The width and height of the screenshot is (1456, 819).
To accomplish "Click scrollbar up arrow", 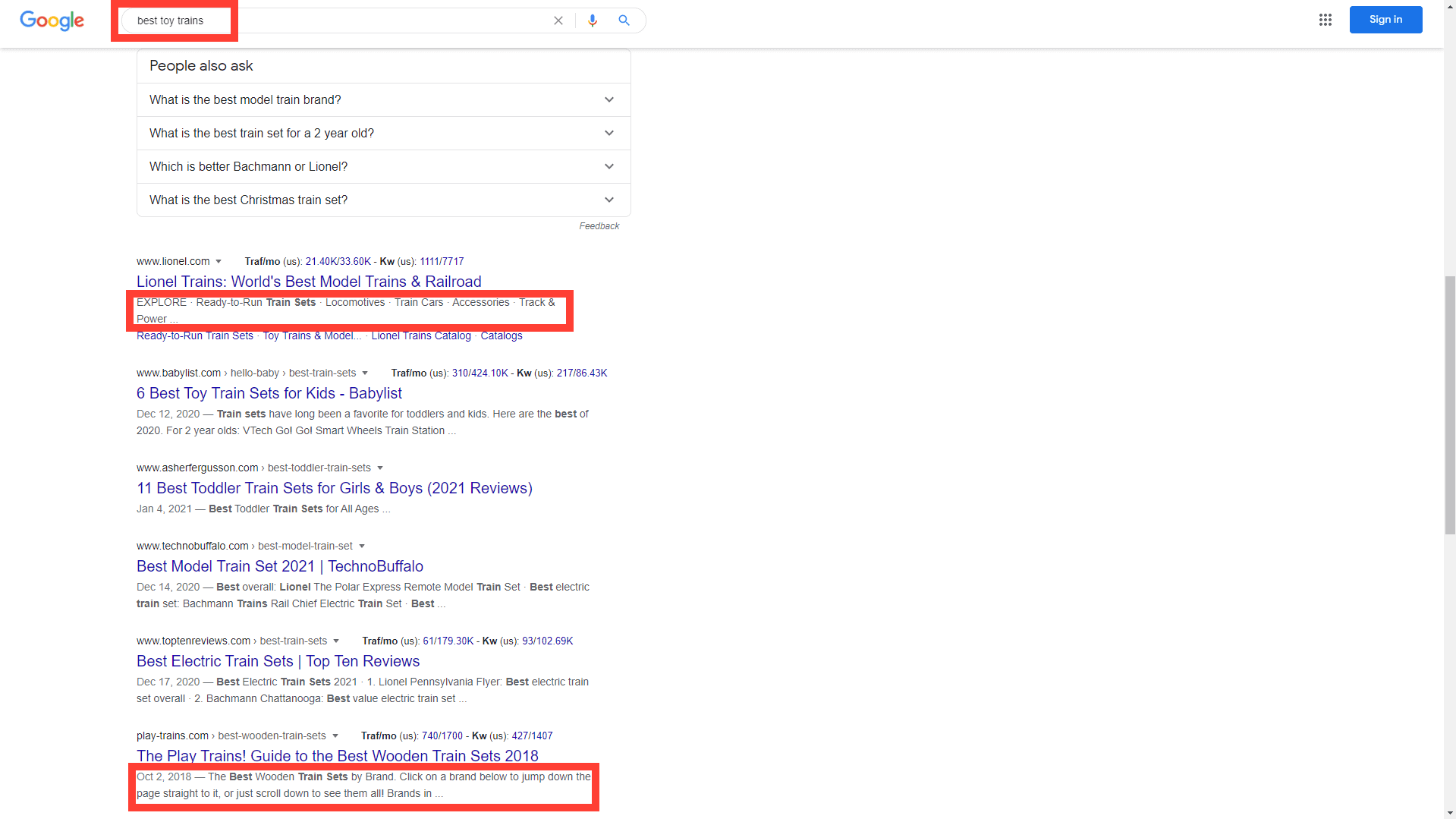I will [1449, 5].
